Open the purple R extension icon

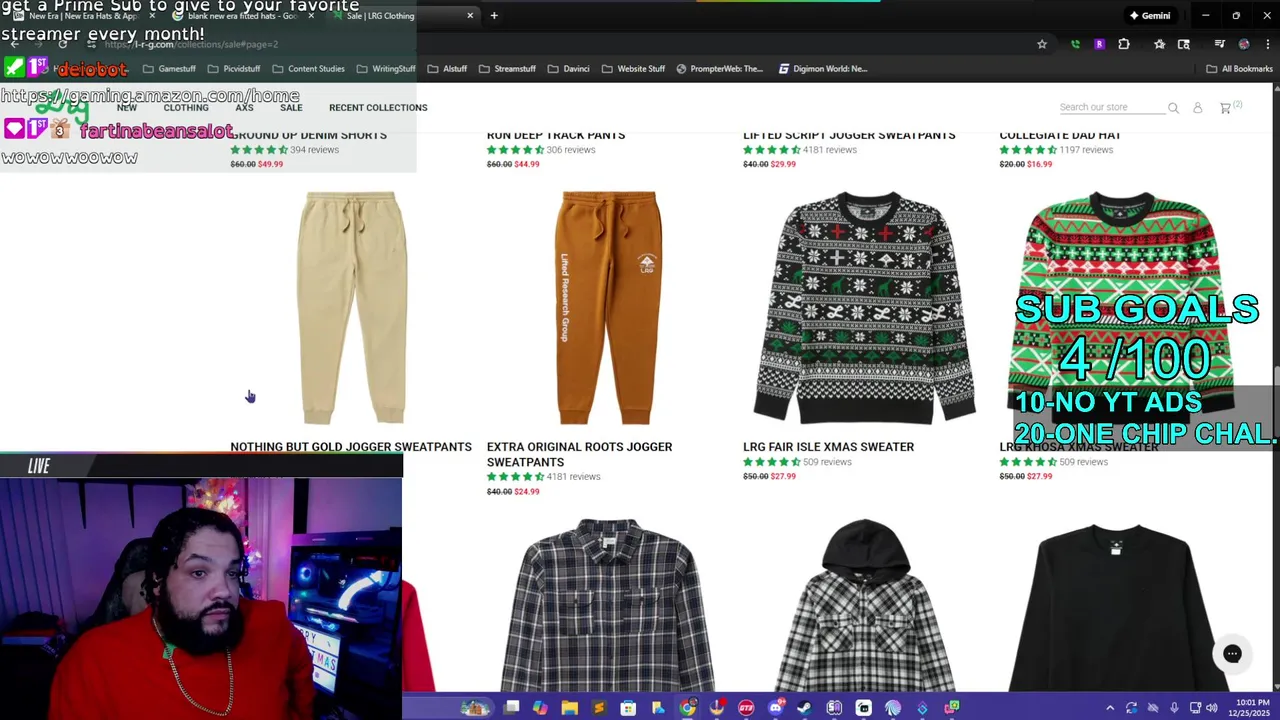(1099, 44)
